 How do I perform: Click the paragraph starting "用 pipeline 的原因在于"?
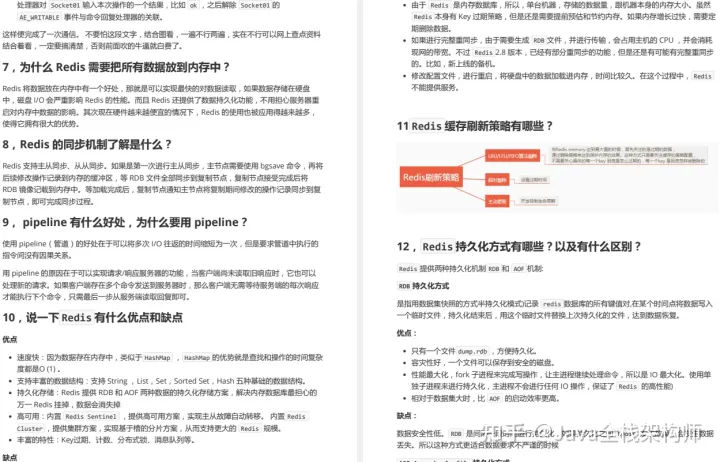[x=161, y=285]
